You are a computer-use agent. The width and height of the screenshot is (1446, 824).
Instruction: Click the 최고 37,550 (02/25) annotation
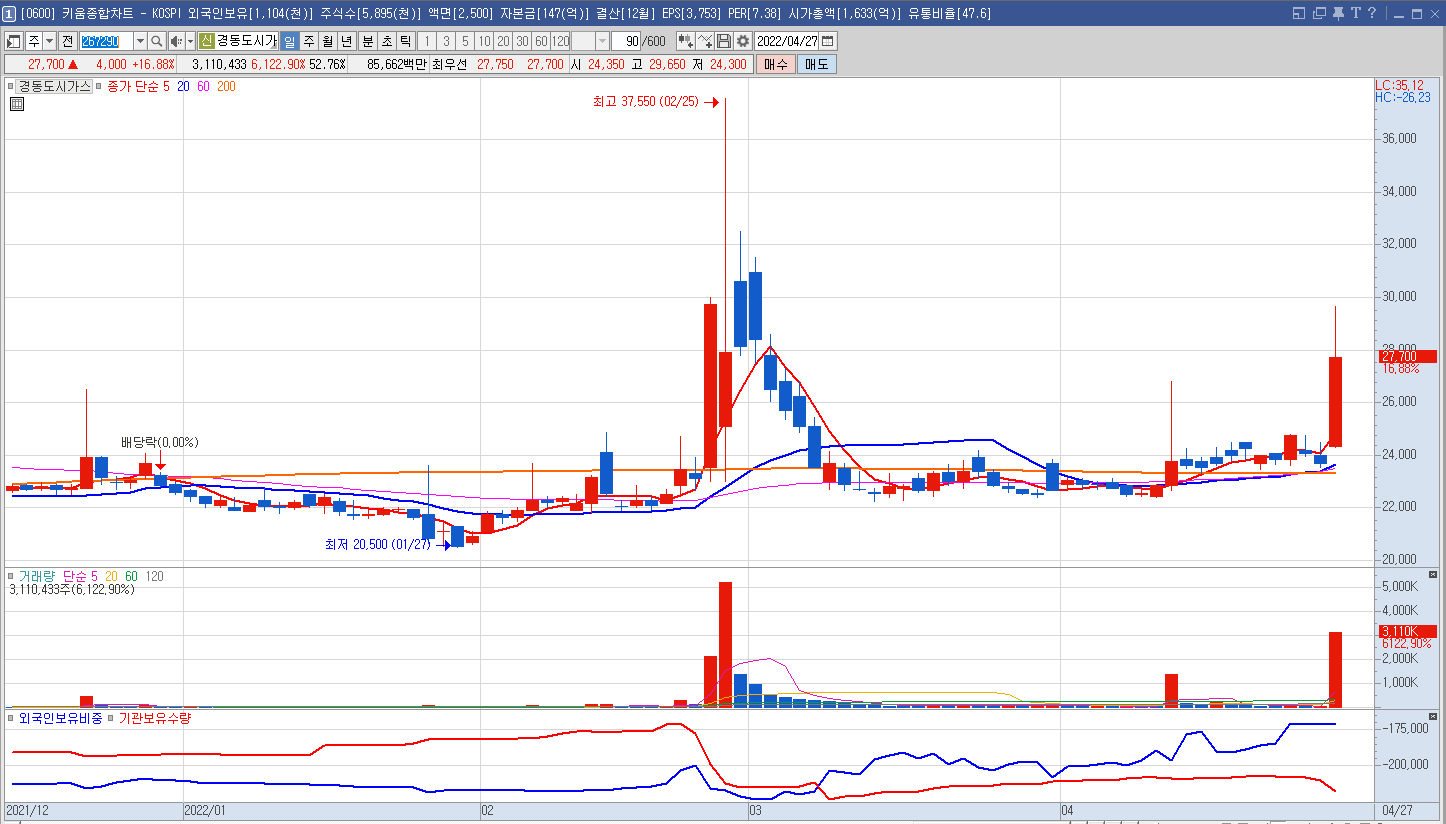[x=647, y=102]
